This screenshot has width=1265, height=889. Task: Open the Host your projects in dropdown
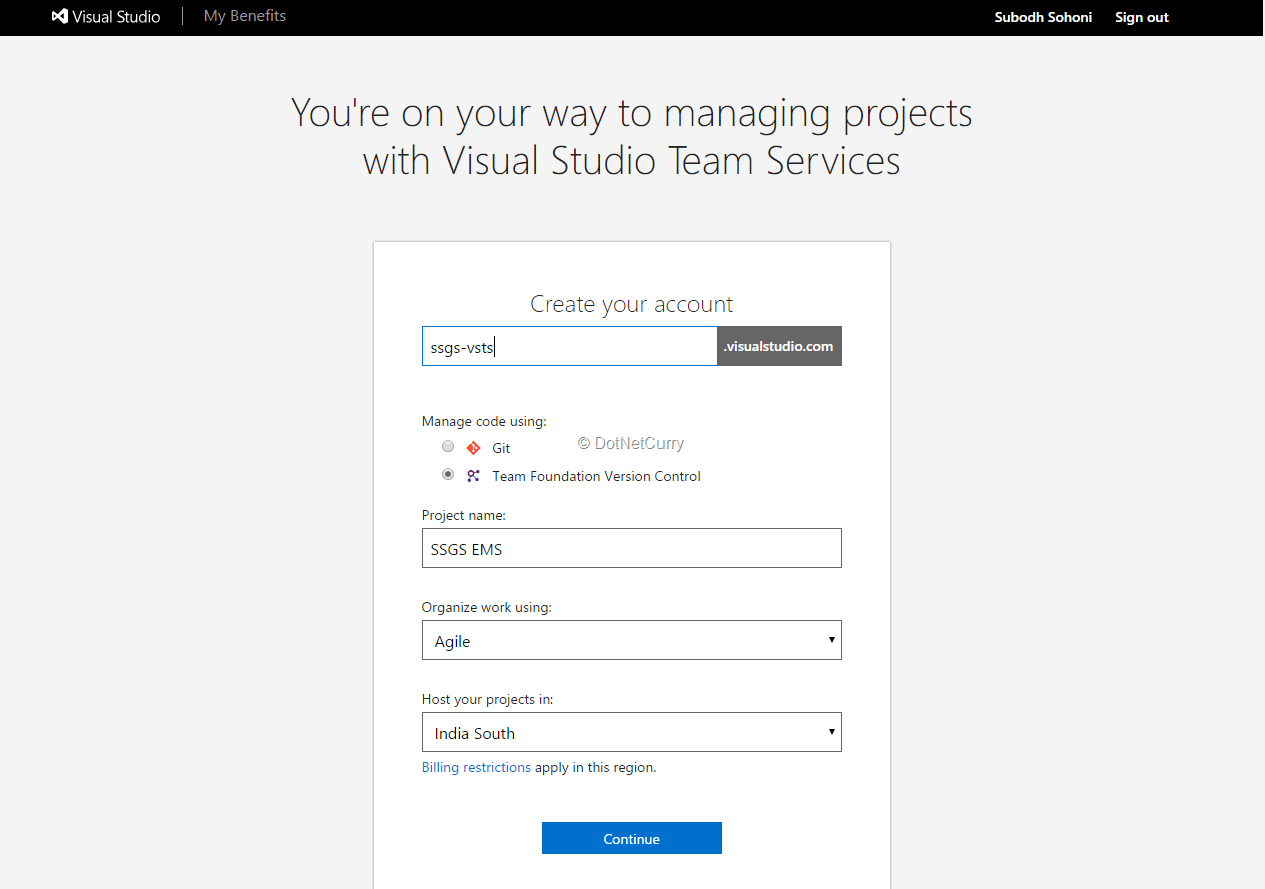632,732
